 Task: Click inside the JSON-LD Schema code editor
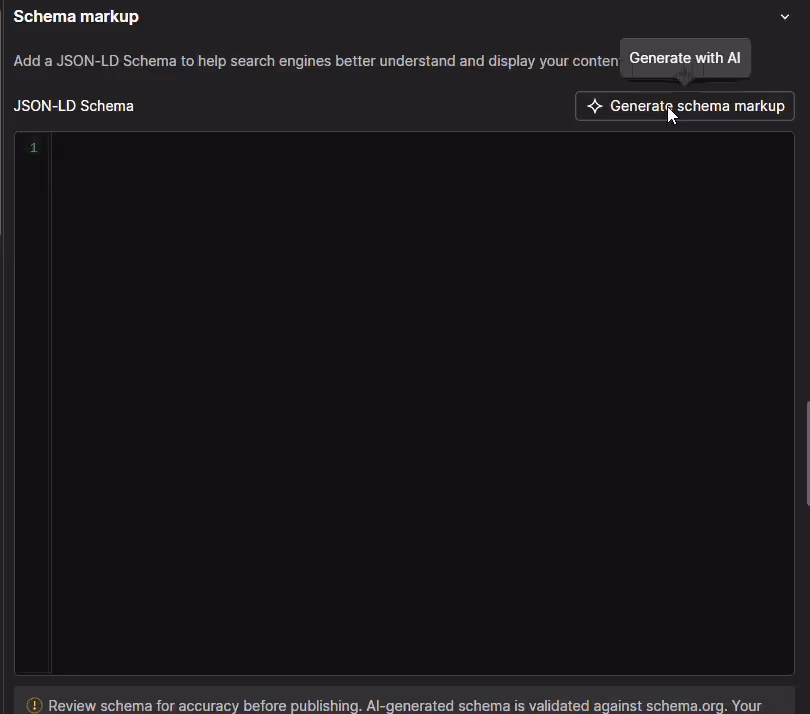[x=422, y=403]
